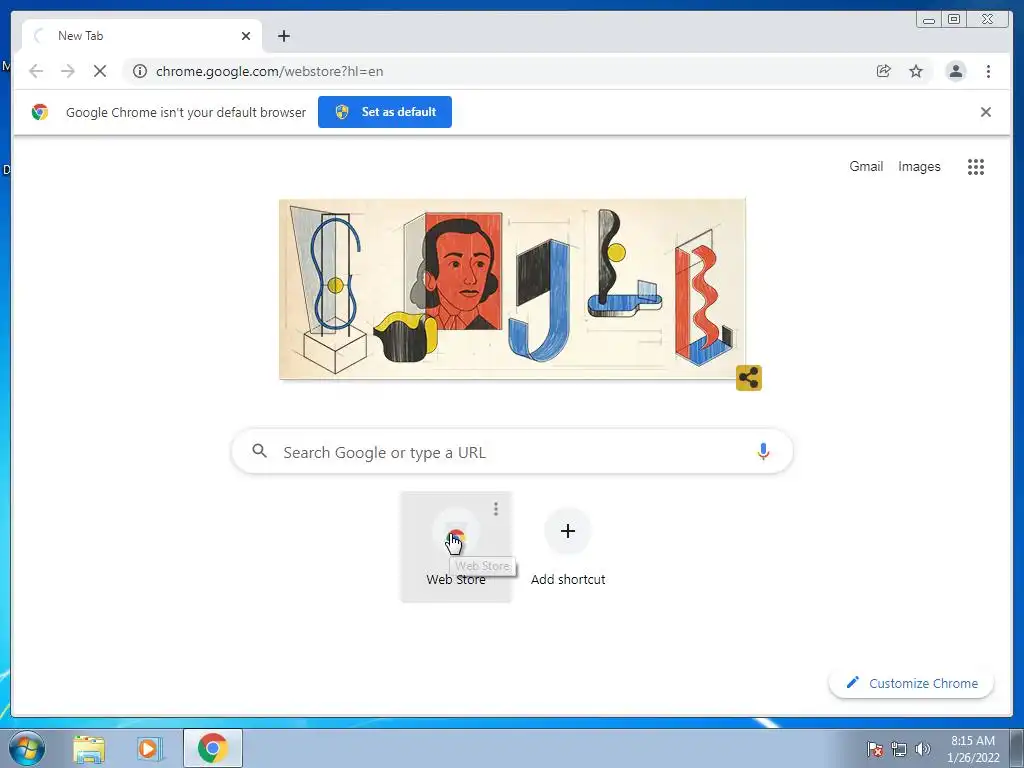Click the Google Doodle artwork
The height and width of the screenshot is (768, 1024).
[x=512, y=289]
